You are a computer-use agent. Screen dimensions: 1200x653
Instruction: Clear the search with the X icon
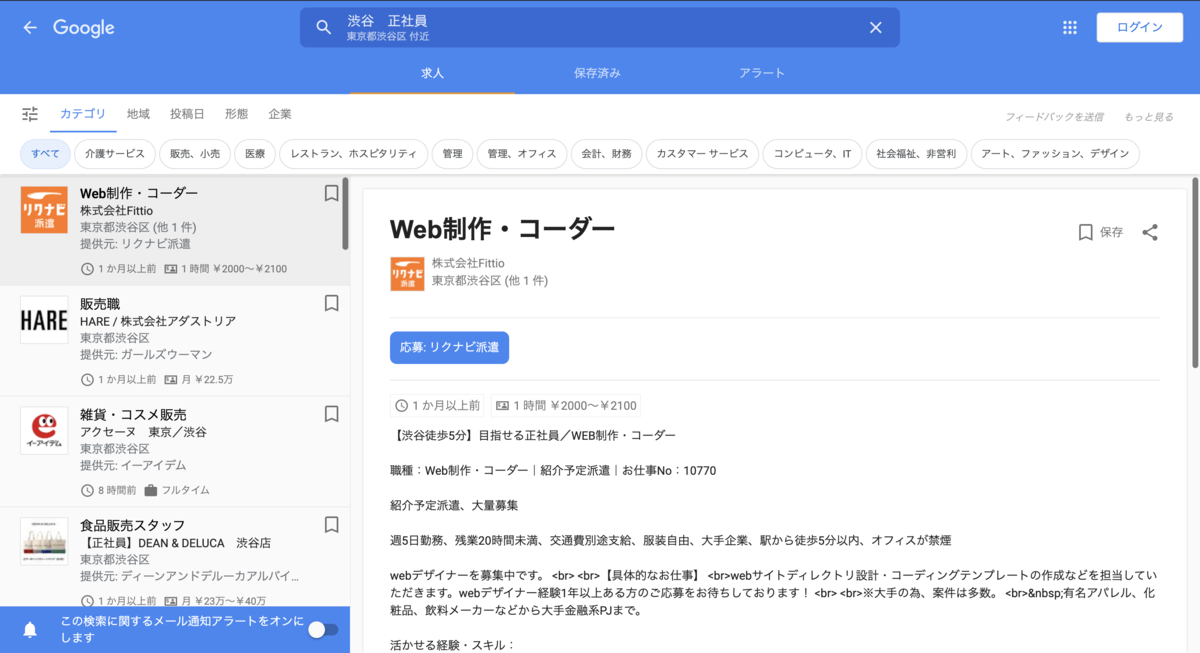coord(875,28)
